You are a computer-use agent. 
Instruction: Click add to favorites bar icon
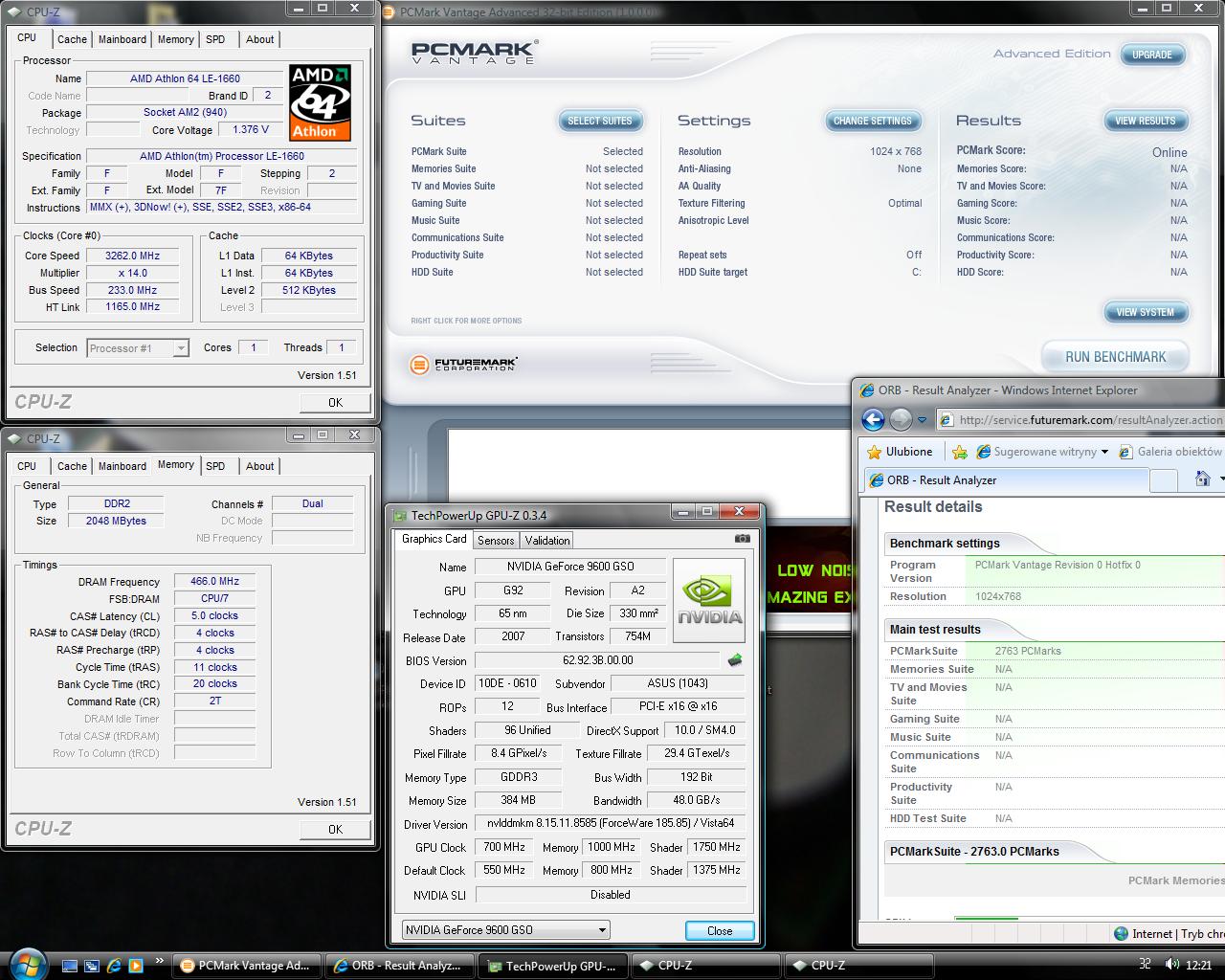[960, 452]
